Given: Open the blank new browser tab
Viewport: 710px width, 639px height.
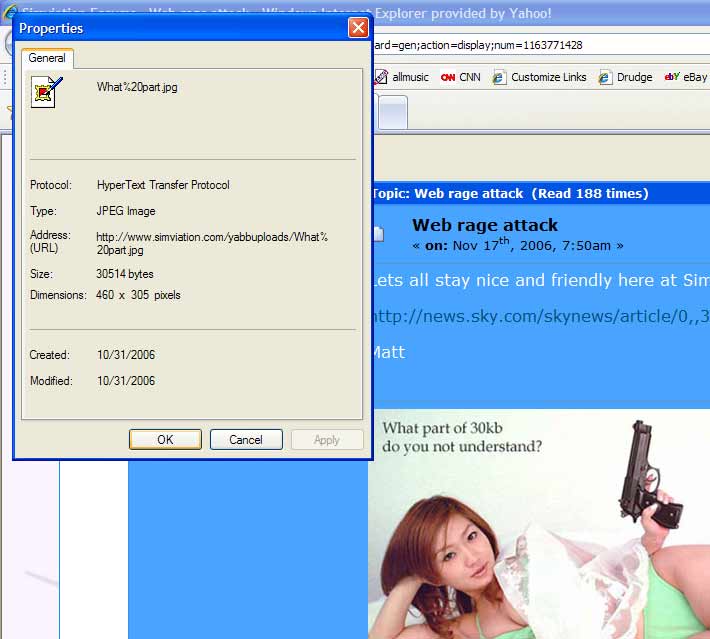Looking at the screenshot, I should tap(392, 112).
